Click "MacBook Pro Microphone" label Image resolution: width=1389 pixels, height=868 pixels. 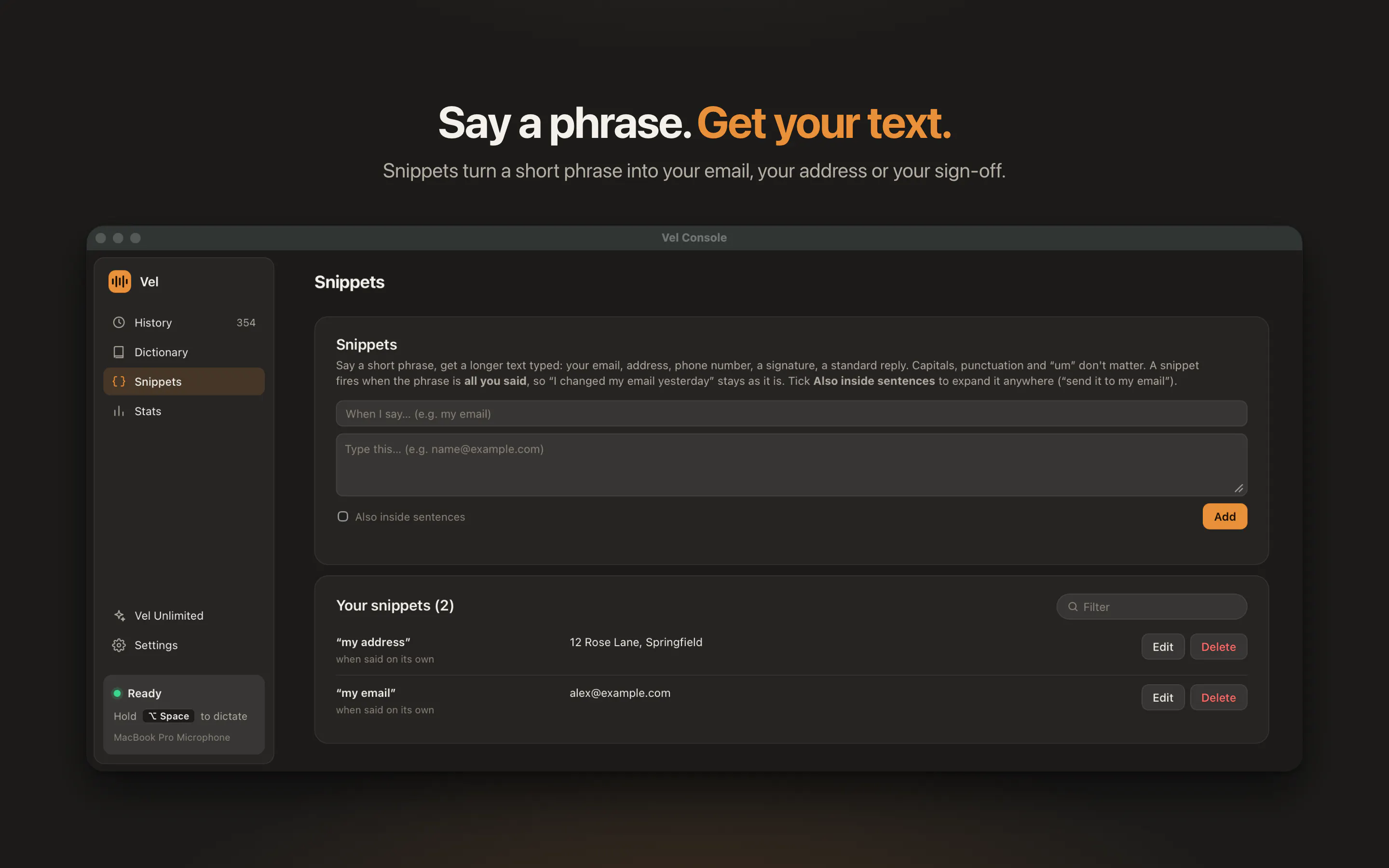click(172, 737)
